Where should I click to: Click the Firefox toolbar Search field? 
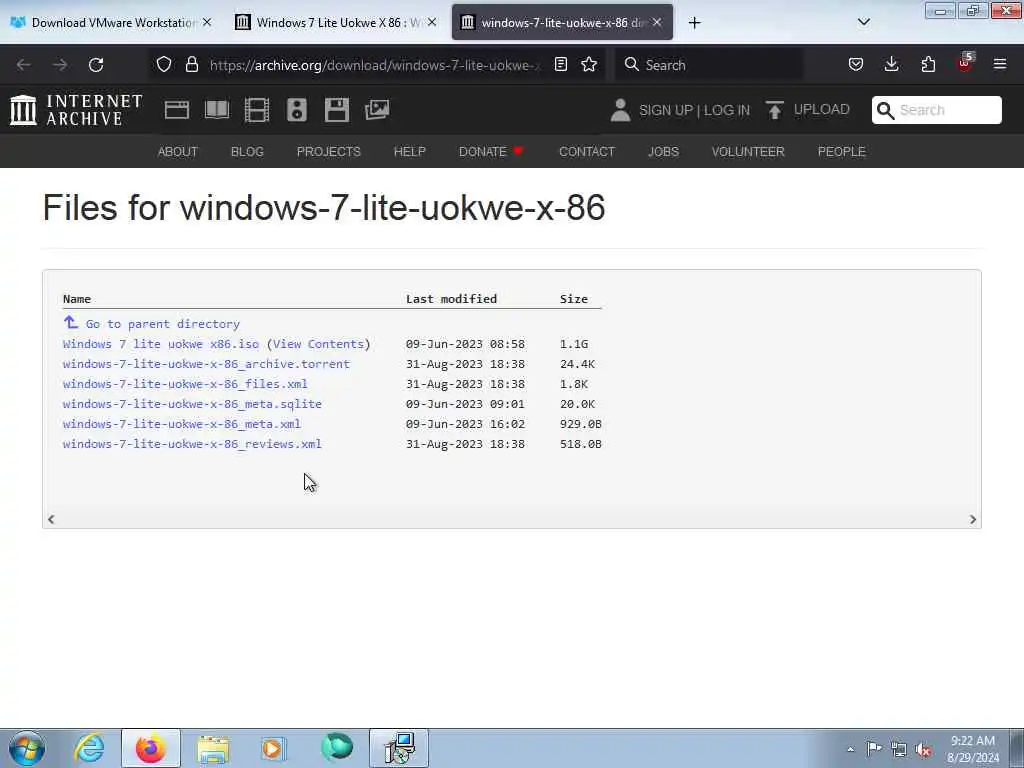pyautogui.click(x=709, y=65)
